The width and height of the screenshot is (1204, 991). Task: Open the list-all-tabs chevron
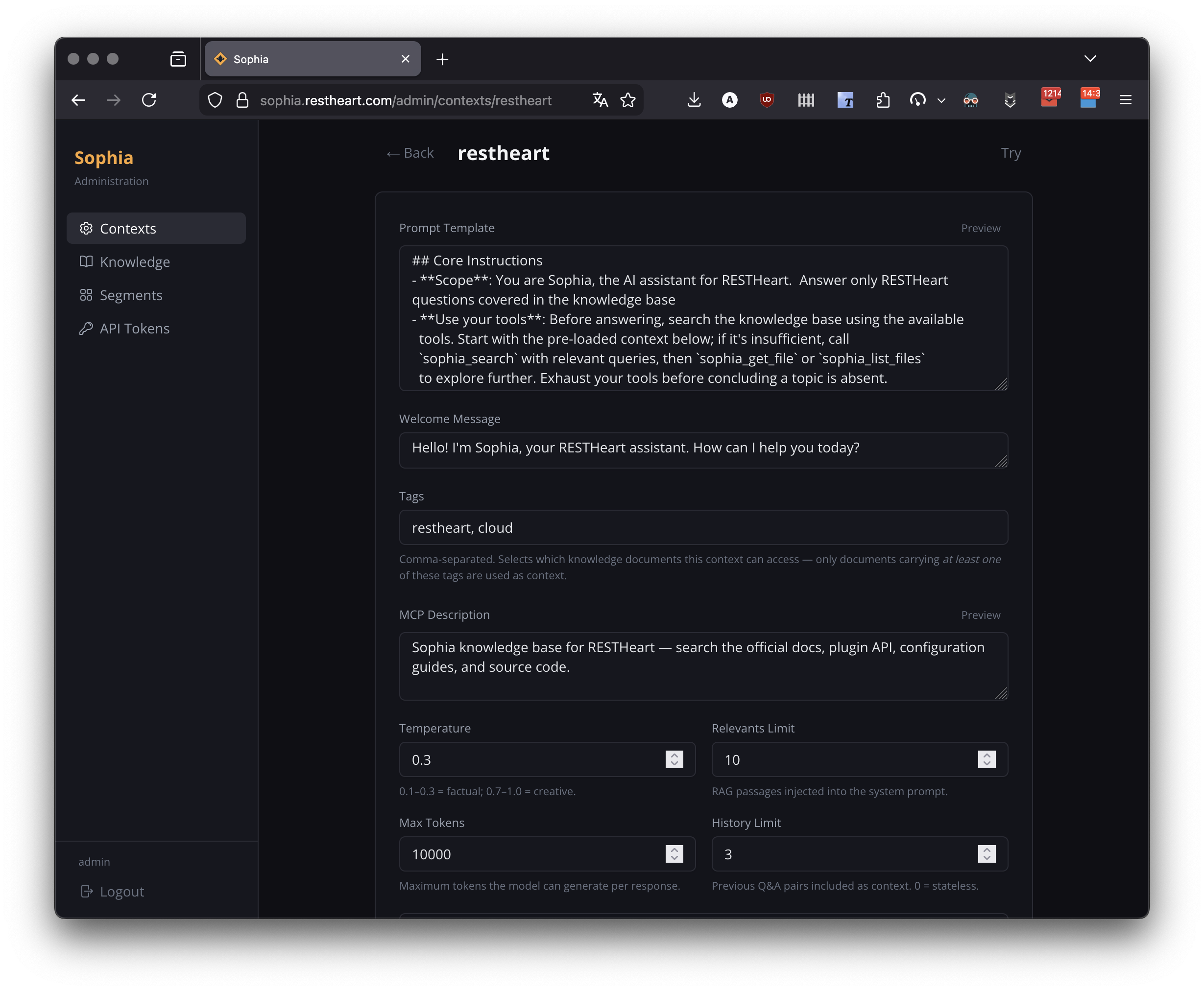[1090, 58]
